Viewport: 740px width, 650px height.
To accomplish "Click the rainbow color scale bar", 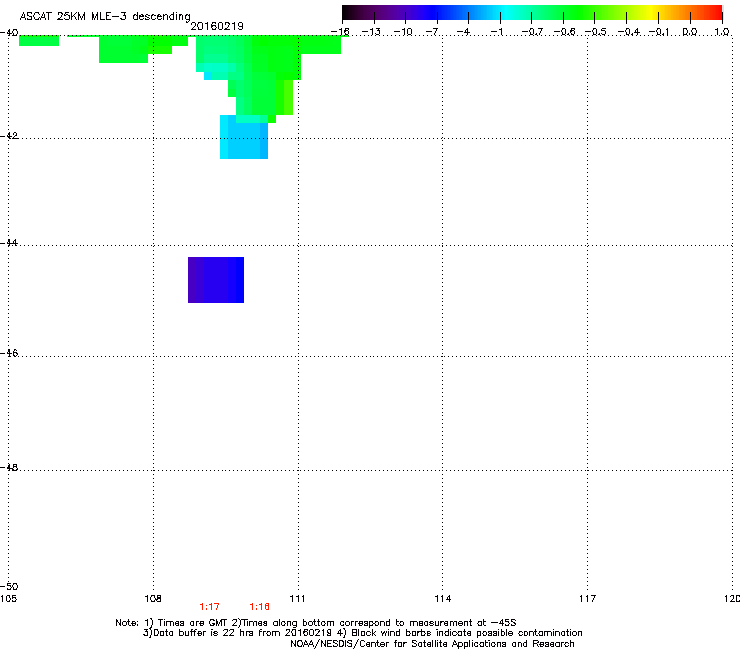I will 532,12.
